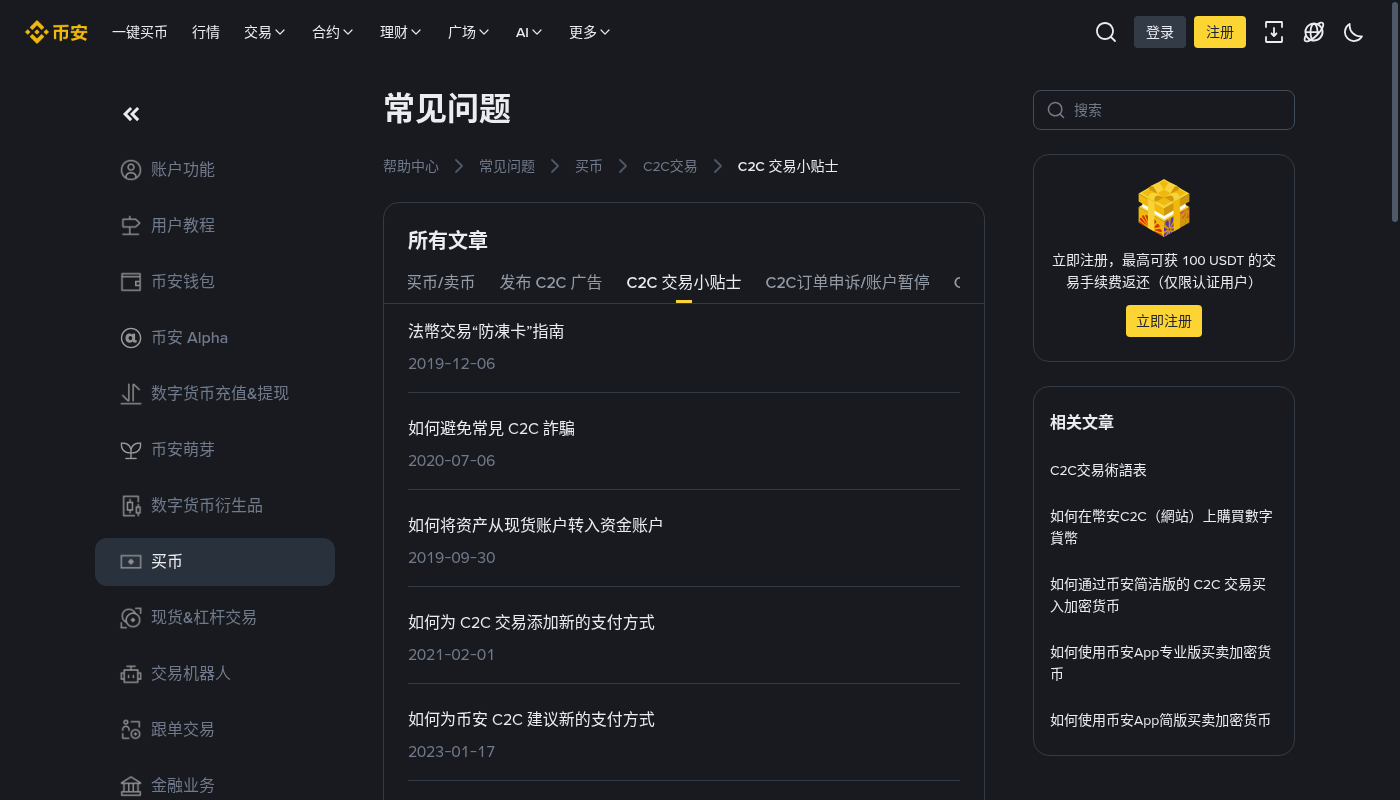This screenshot has width=1400, height=800.
Task: Open related article 如何使用币安App简版买卖加密货币
Action: click(1160, 720)
